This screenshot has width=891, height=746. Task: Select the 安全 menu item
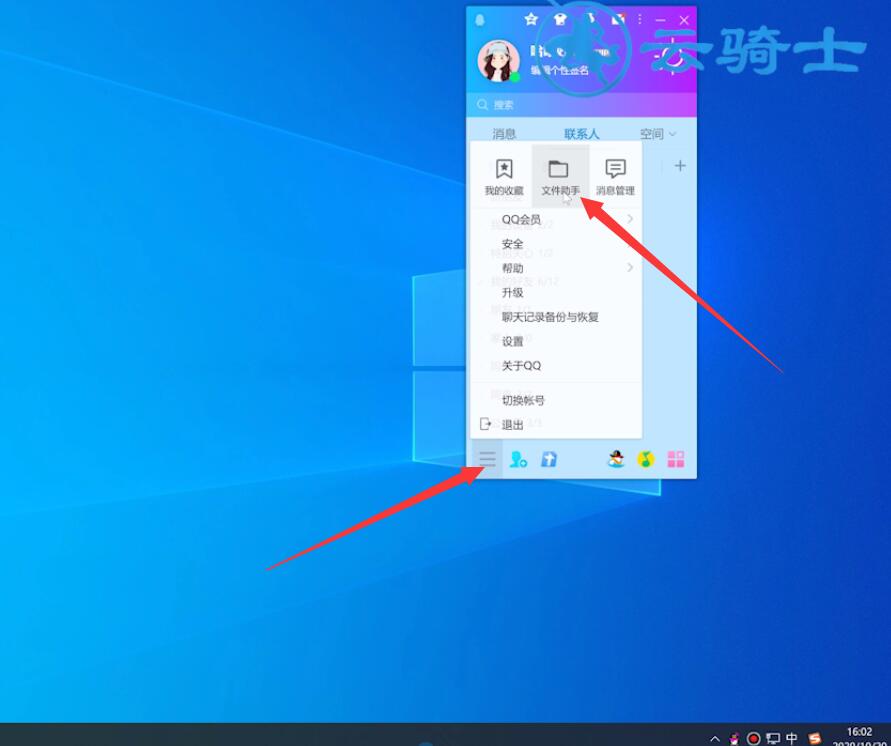556,244
